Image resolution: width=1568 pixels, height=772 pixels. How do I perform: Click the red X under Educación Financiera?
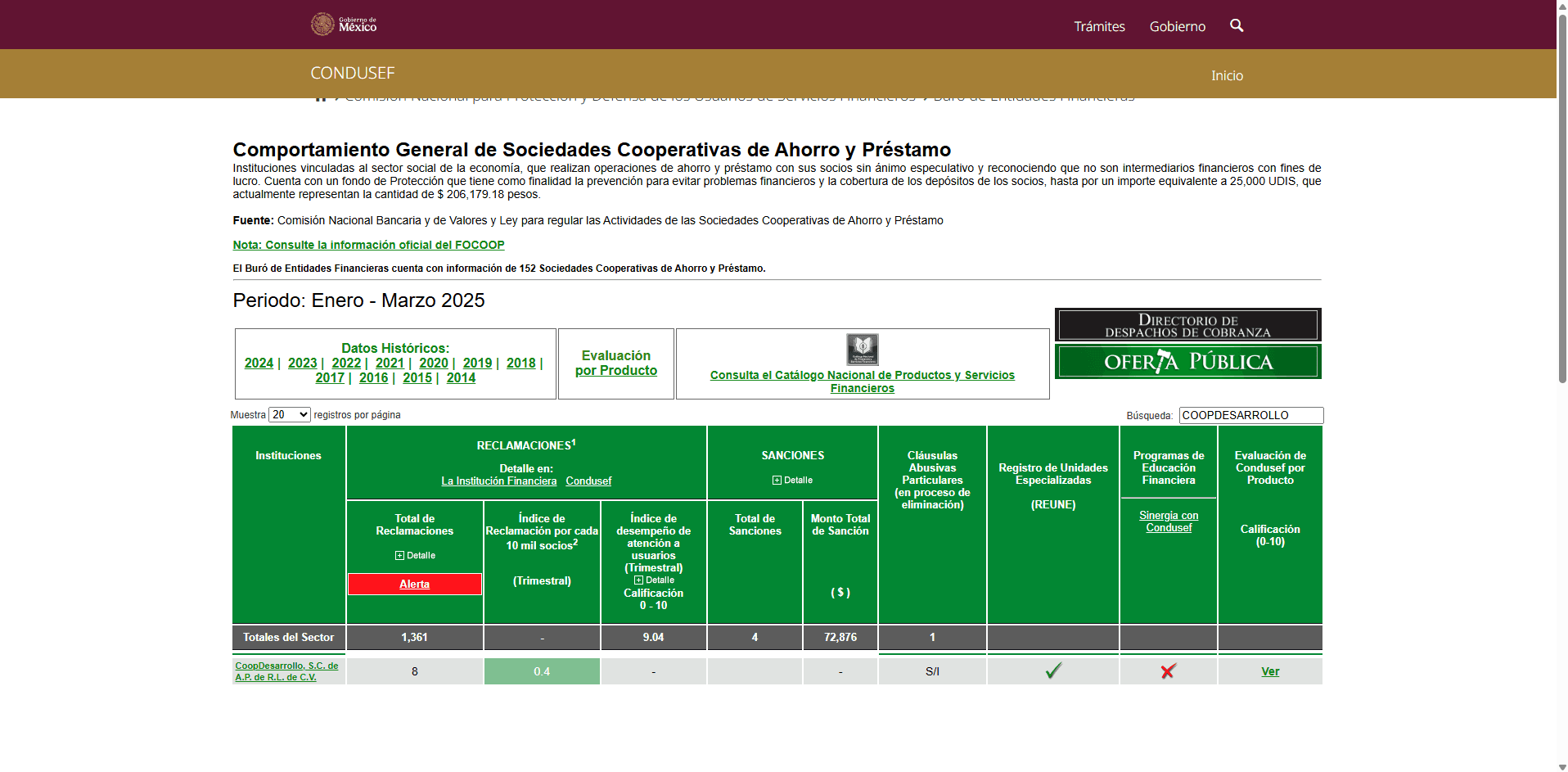point(1168,671)
